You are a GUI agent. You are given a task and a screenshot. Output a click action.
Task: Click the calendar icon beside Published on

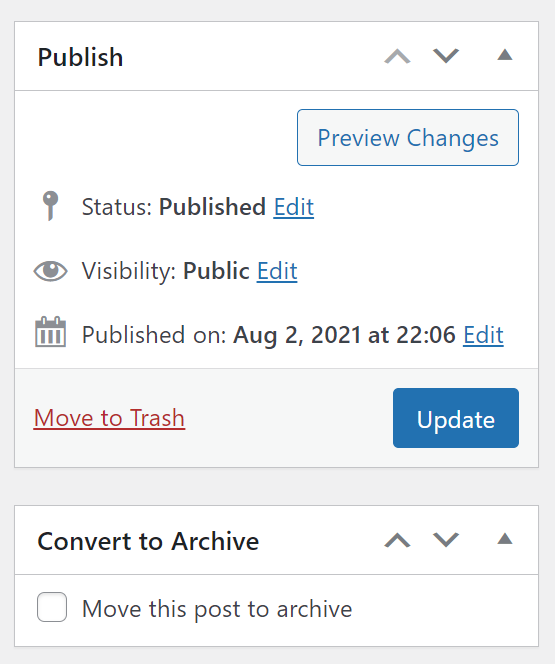[x=50, y=332]
